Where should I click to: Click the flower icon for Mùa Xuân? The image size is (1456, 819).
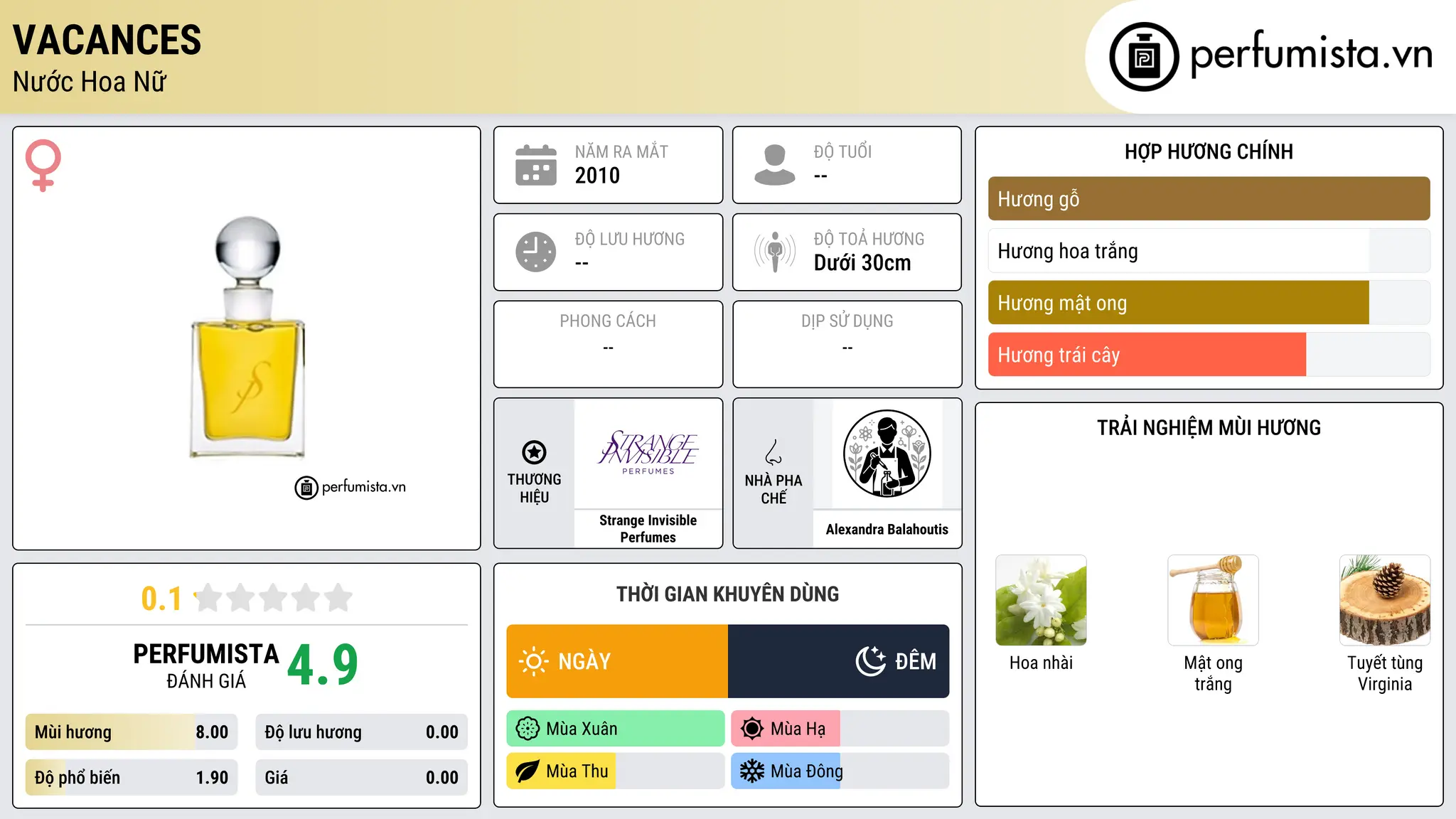[x=528, y=729]
